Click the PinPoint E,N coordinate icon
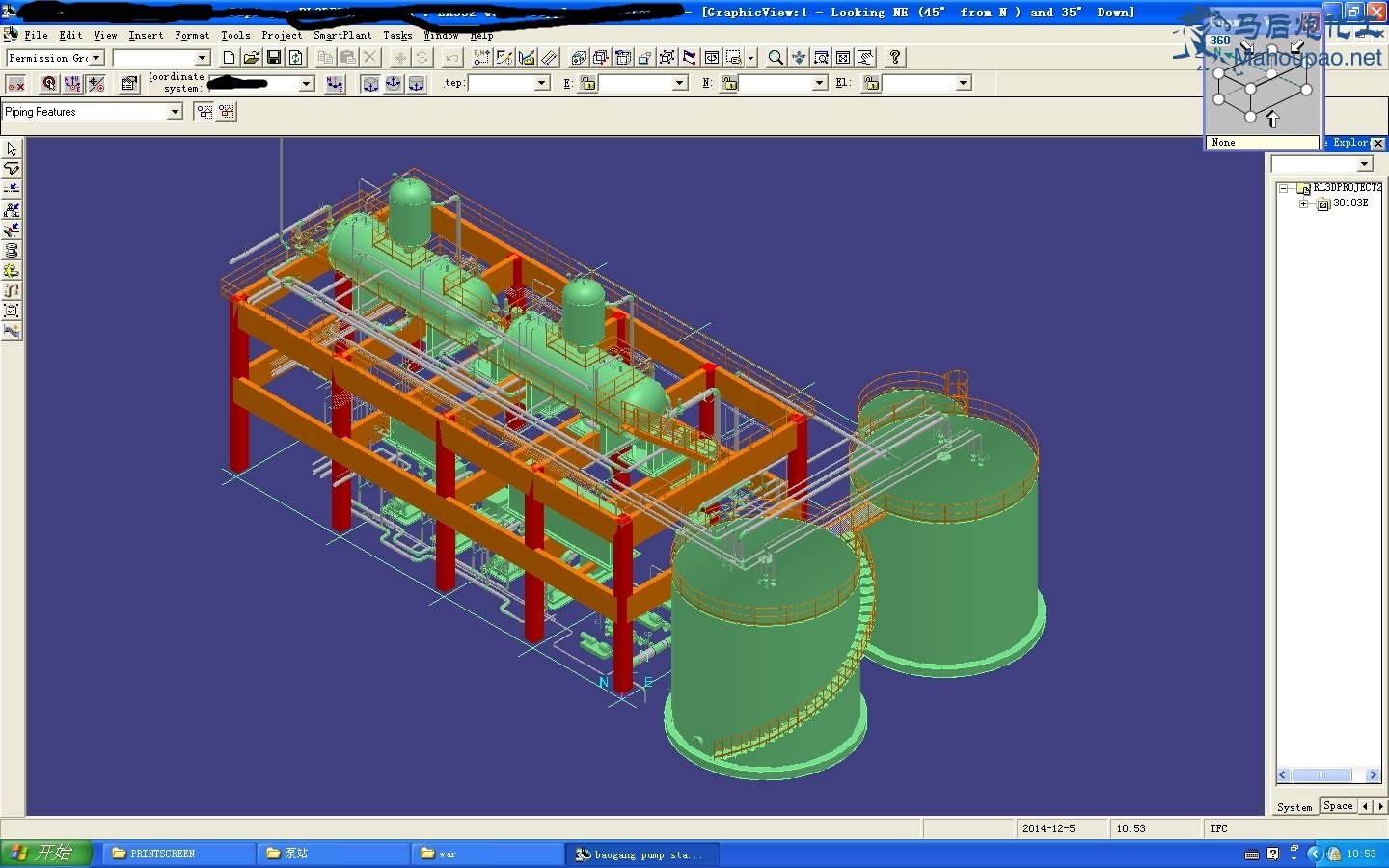Screen dimensions: 1389x868 (x=481, y=58)
